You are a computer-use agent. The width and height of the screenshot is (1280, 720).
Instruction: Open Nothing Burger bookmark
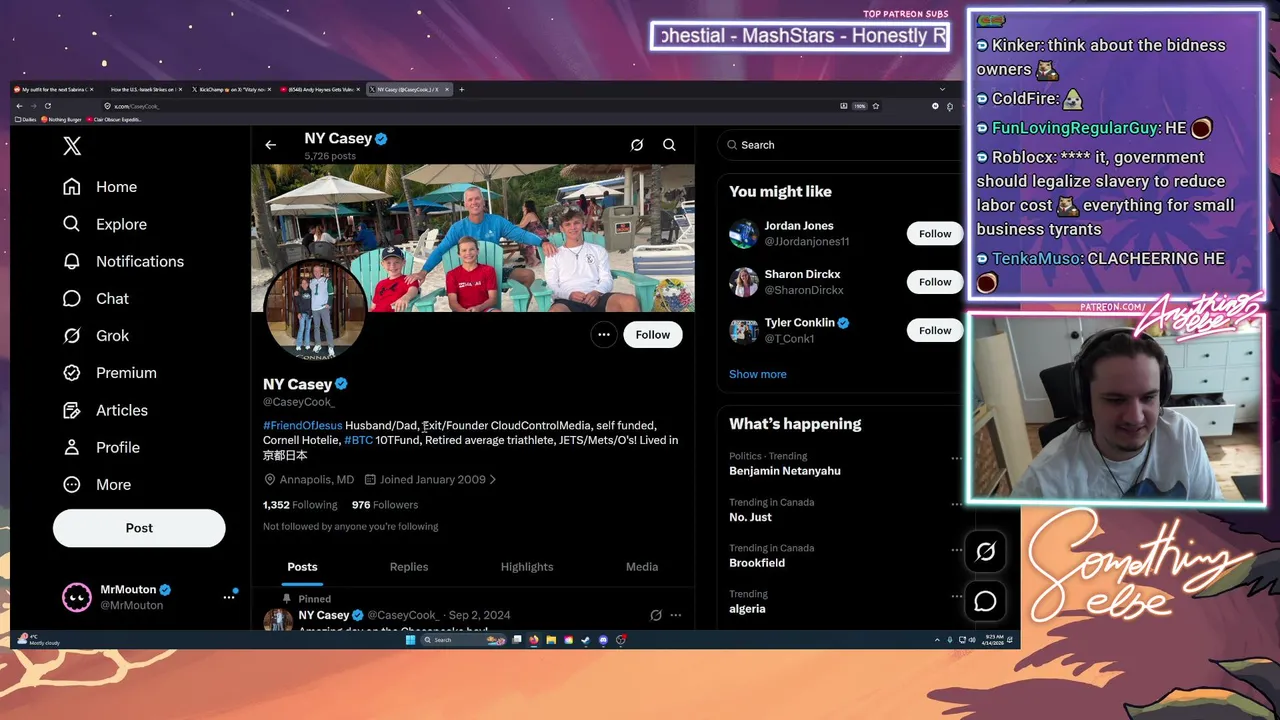61,119
